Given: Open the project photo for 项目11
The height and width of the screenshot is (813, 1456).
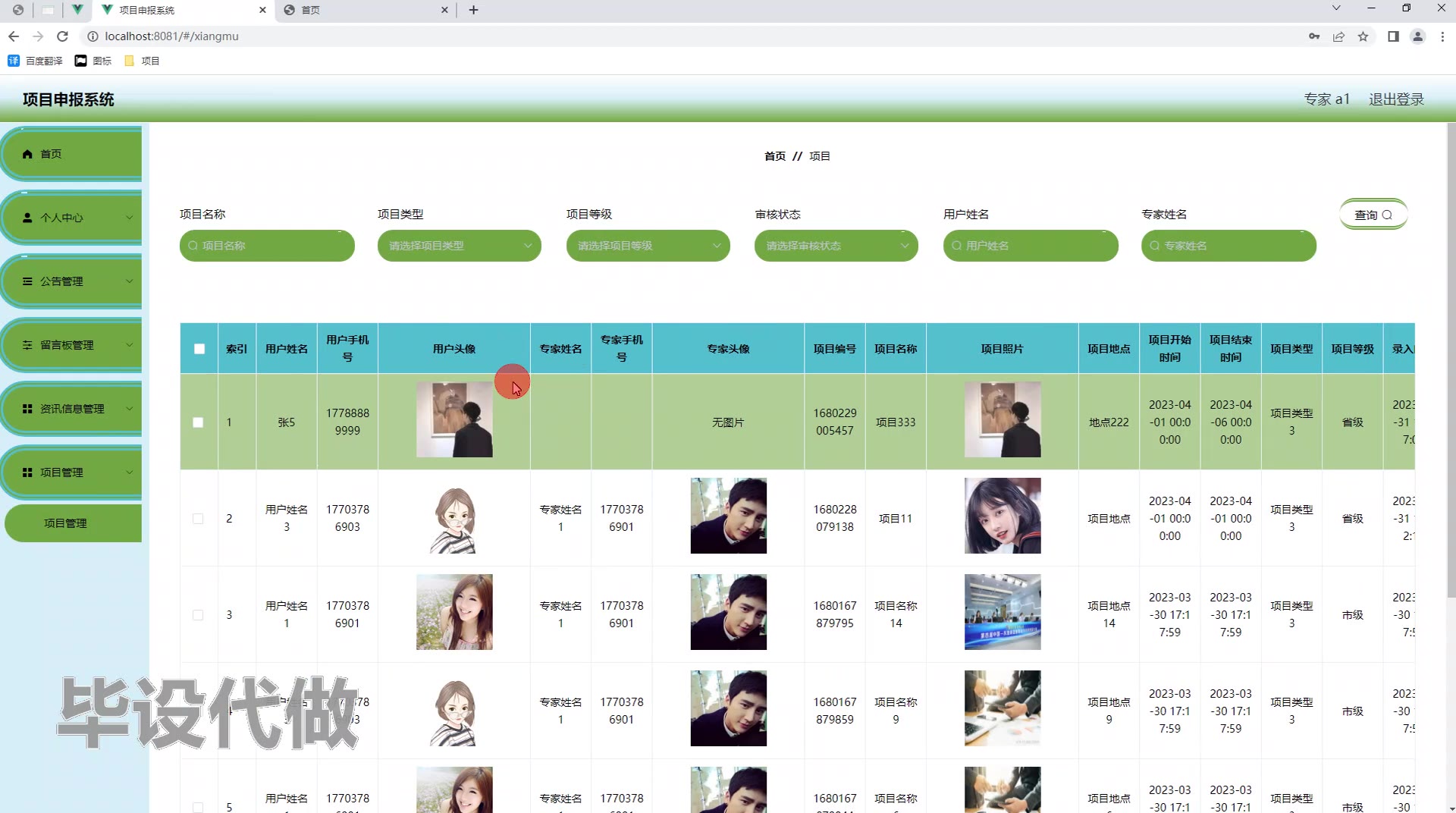Looking at the screenshot, I should tap(1003, 516).
